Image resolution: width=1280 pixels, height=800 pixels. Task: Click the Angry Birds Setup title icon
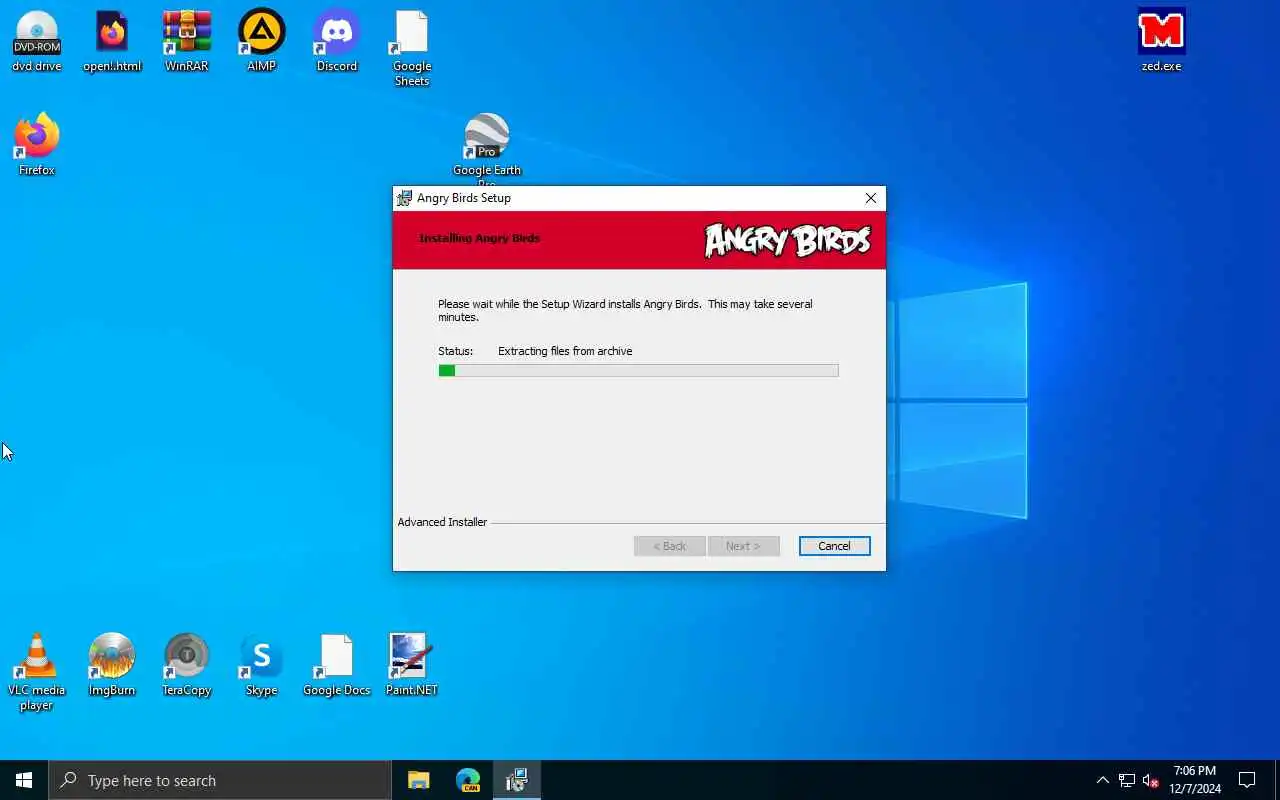(404, 198)
